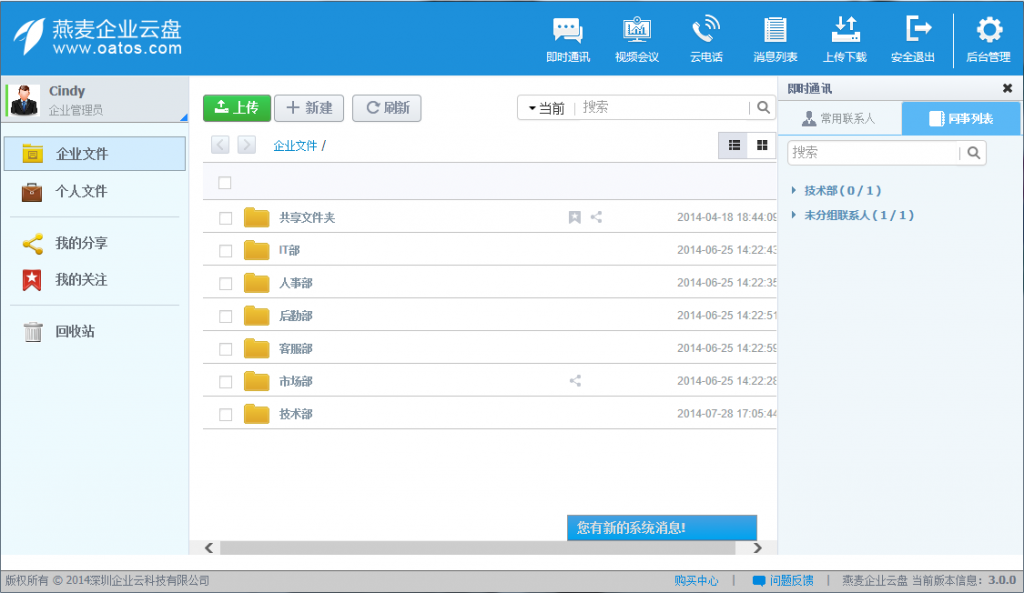Viewport: 1024px width, 593px height.
Task: Expand the 技术部(0/1) contact group
Action: tap(841, 189)
